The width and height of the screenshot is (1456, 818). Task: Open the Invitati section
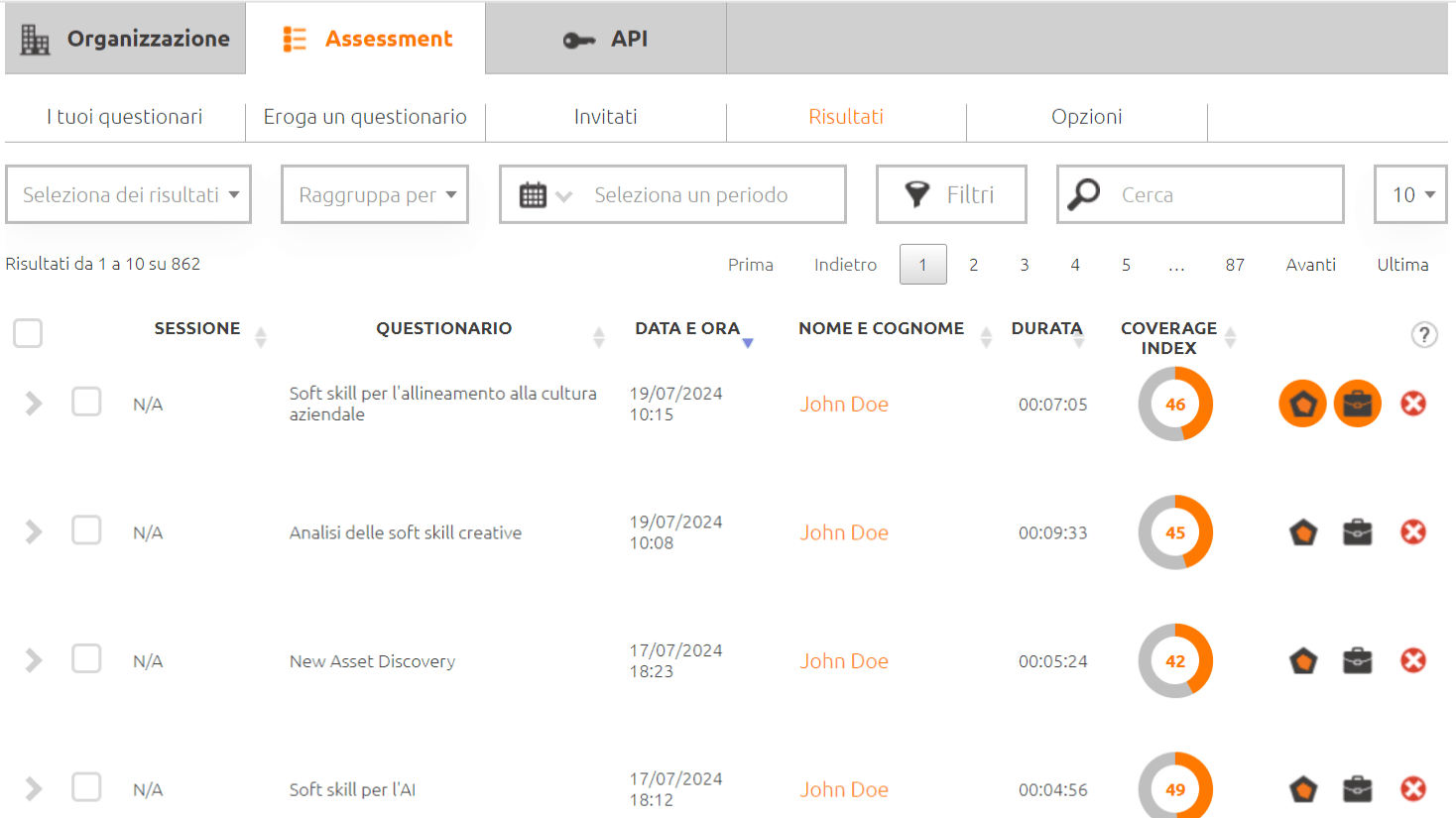tap(606, 117)
